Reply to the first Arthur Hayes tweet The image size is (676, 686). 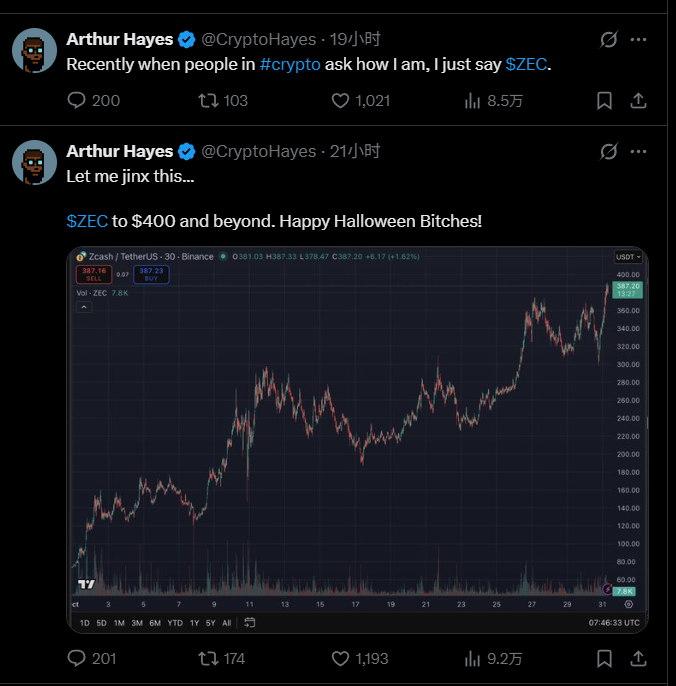(x=79, y=100)
